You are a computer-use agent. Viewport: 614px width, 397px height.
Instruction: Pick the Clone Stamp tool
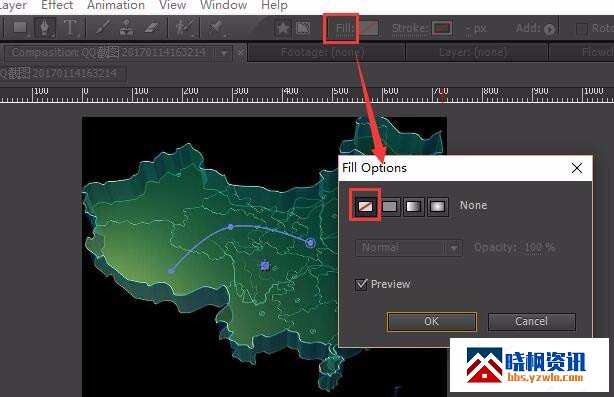click(126, 28)
